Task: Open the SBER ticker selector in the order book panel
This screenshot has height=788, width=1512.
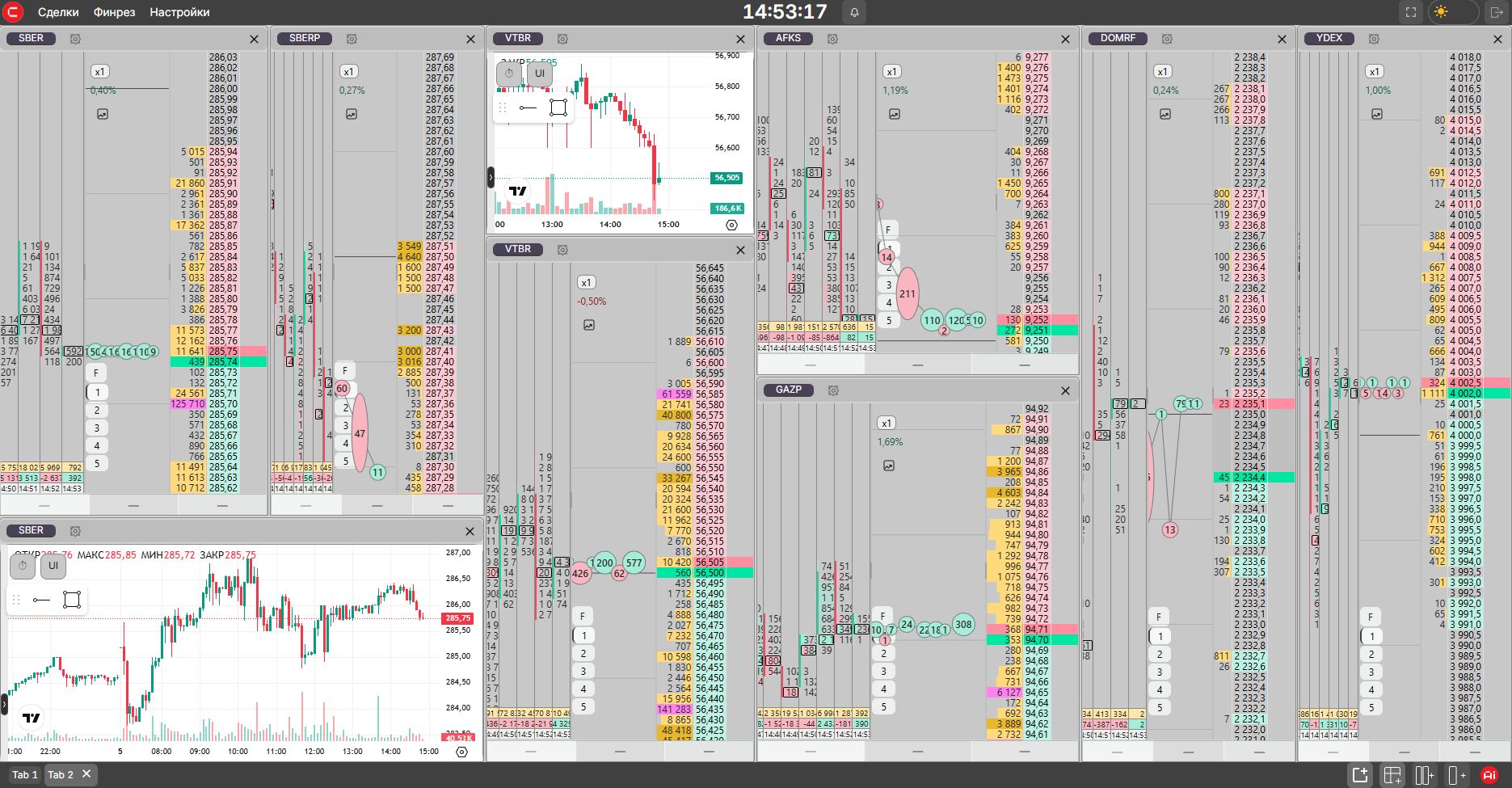Action: pos(32,38)
